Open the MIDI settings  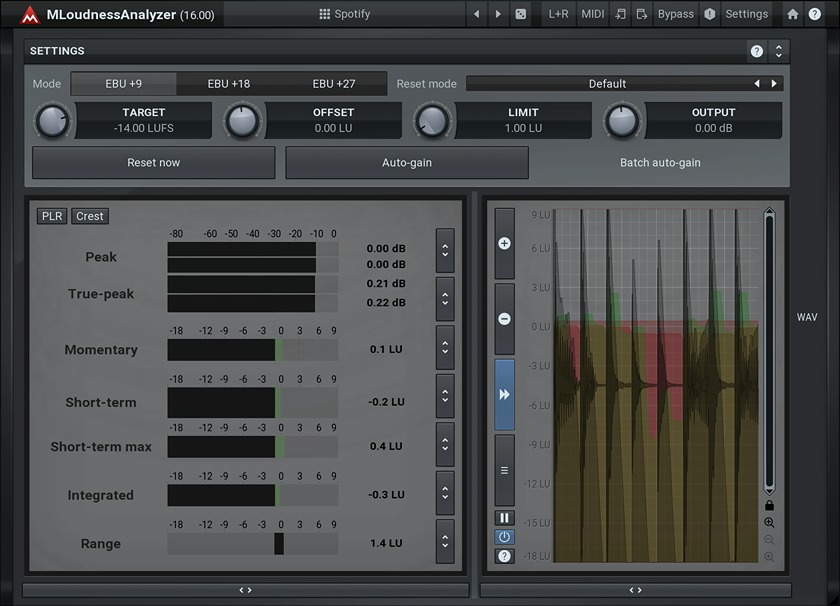[592, 14]
